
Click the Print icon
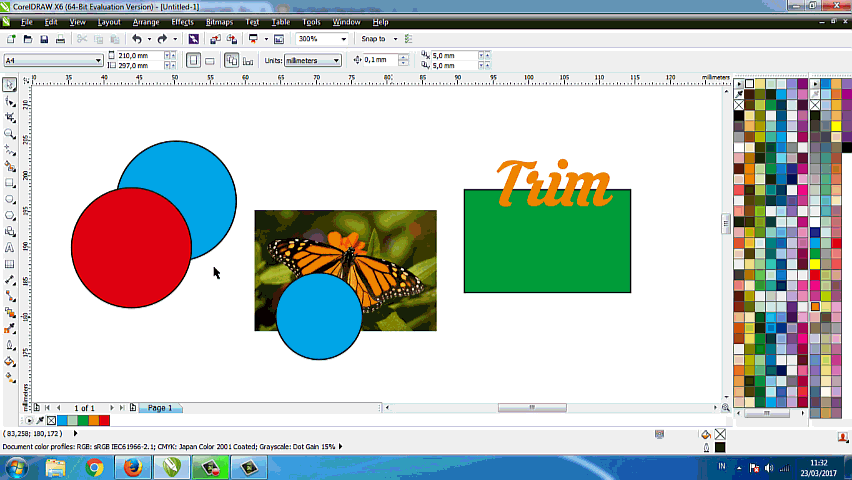point(60,39)
